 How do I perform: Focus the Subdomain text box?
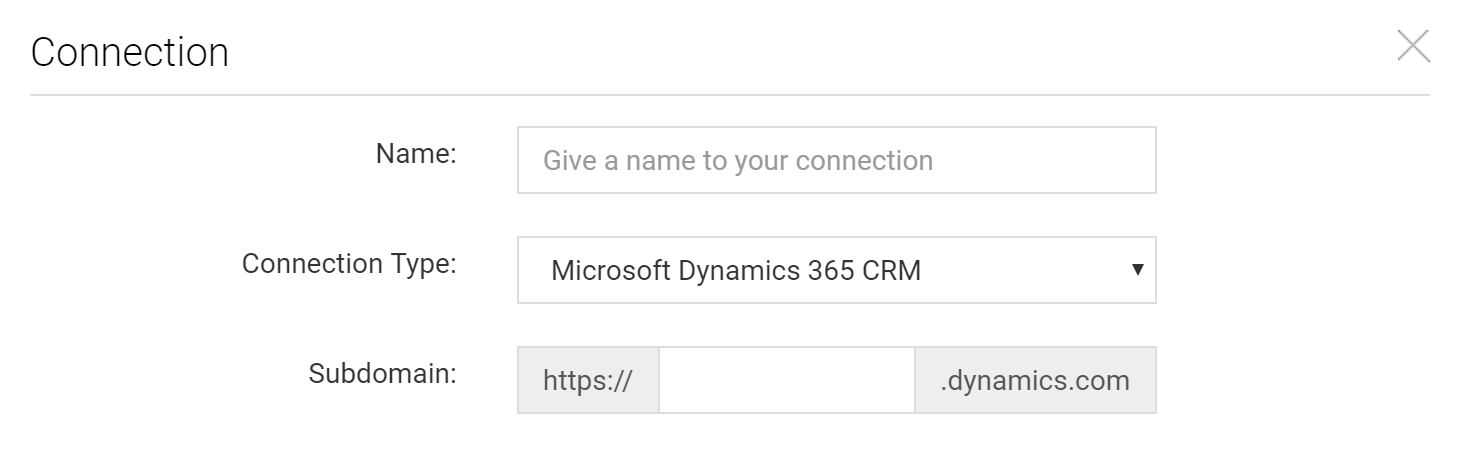(x=787, y=380)
